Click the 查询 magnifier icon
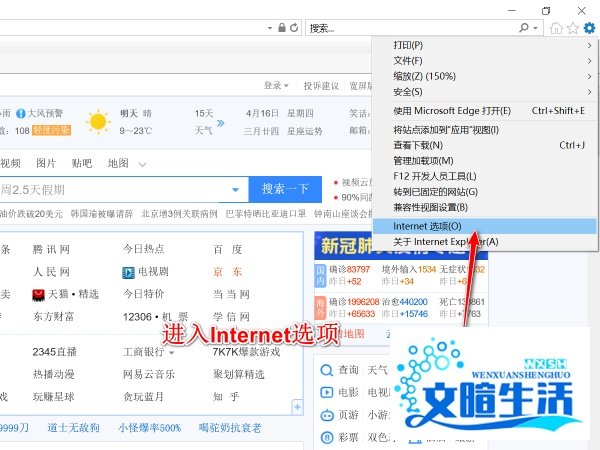 pyautogui.click(x=326, y=370)
